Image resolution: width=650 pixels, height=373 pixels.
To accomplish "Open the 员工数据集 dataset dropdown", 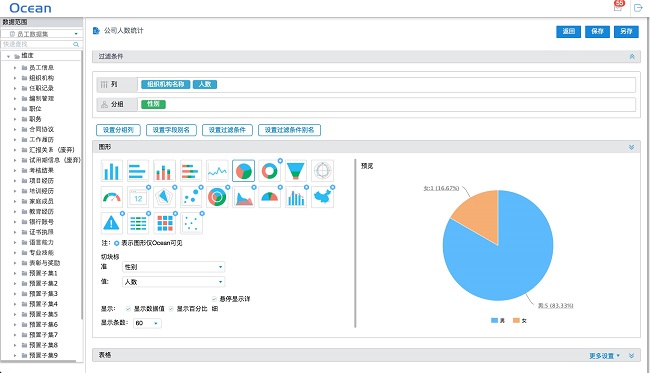I will (42, 34).
